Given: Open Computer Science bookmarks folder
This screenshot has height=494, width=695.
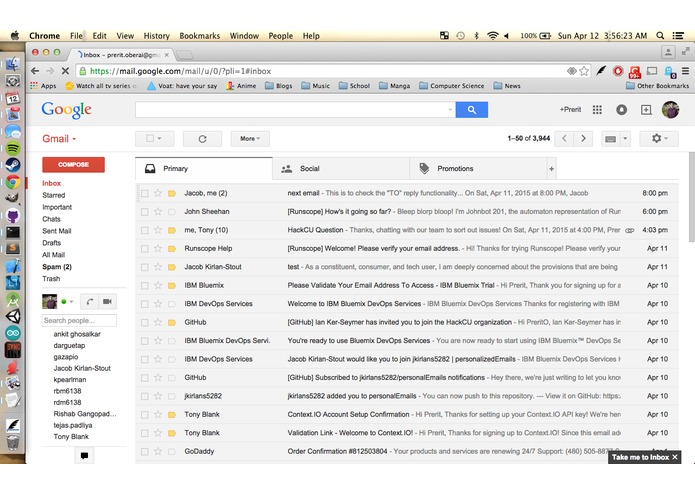Looking at the screenshot, I should (x=452, y=86).
